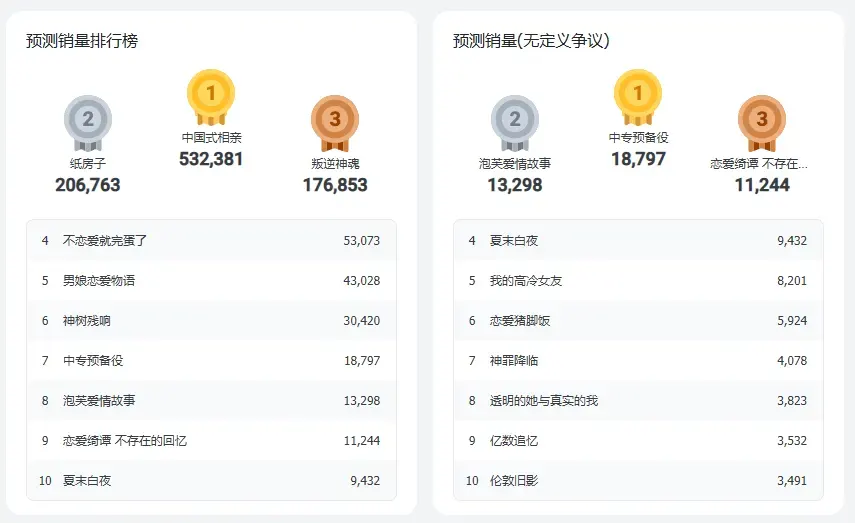Viewport: 855px width, 523px height.
Task: Select the value 30,420
Action: coord(362,321)
